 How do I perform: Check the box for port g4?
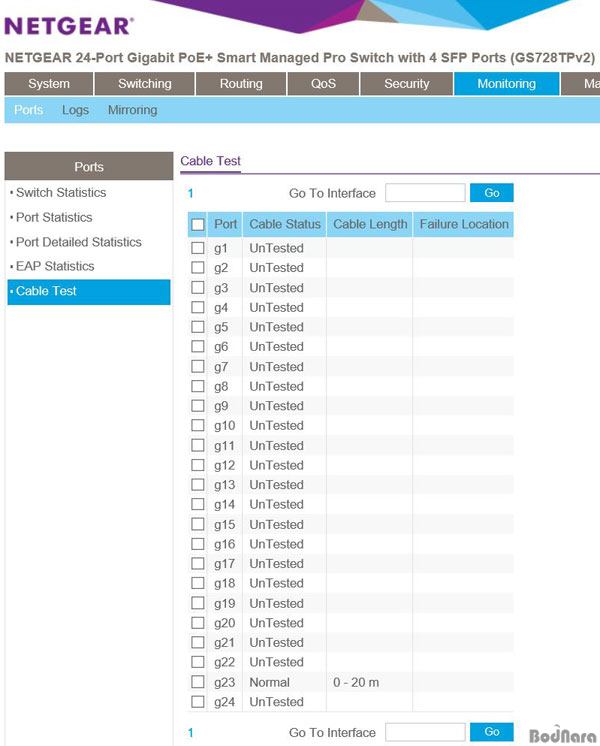(x=197, y=307)
